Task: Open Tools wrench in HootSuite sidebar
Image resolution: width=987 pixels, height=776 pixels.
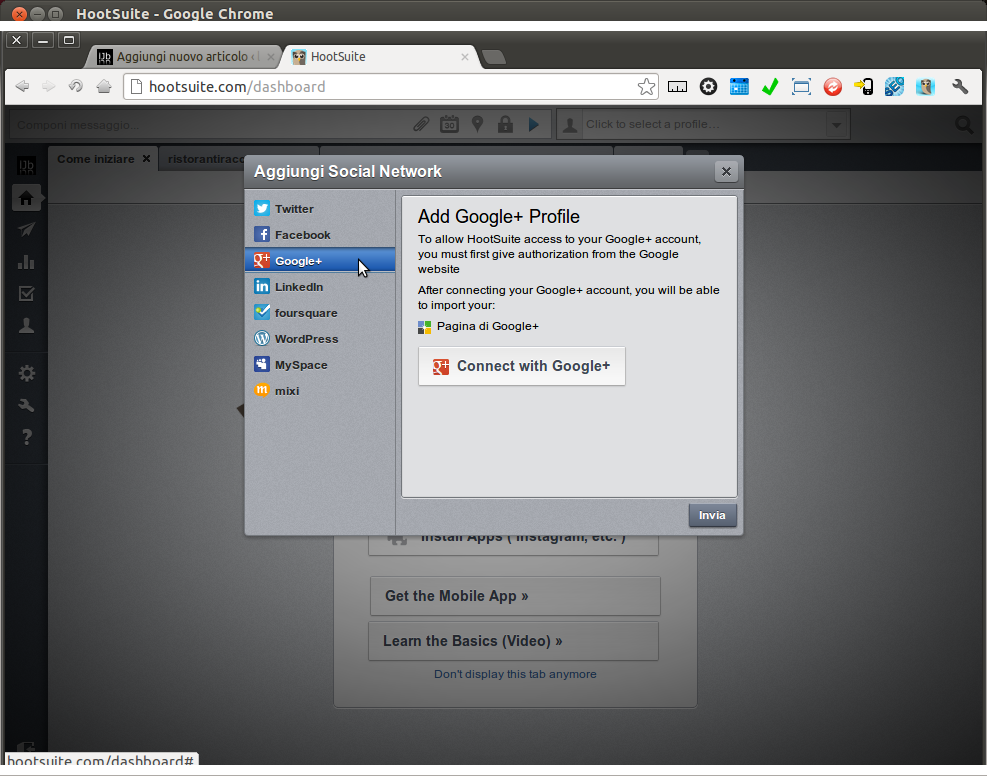Action: point(26,405)
